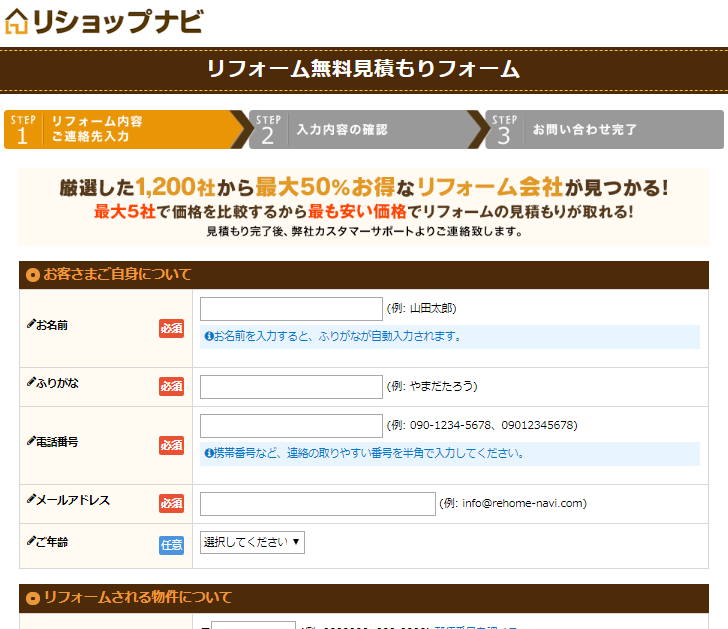Click the info icon in the phone number hint

209,454
